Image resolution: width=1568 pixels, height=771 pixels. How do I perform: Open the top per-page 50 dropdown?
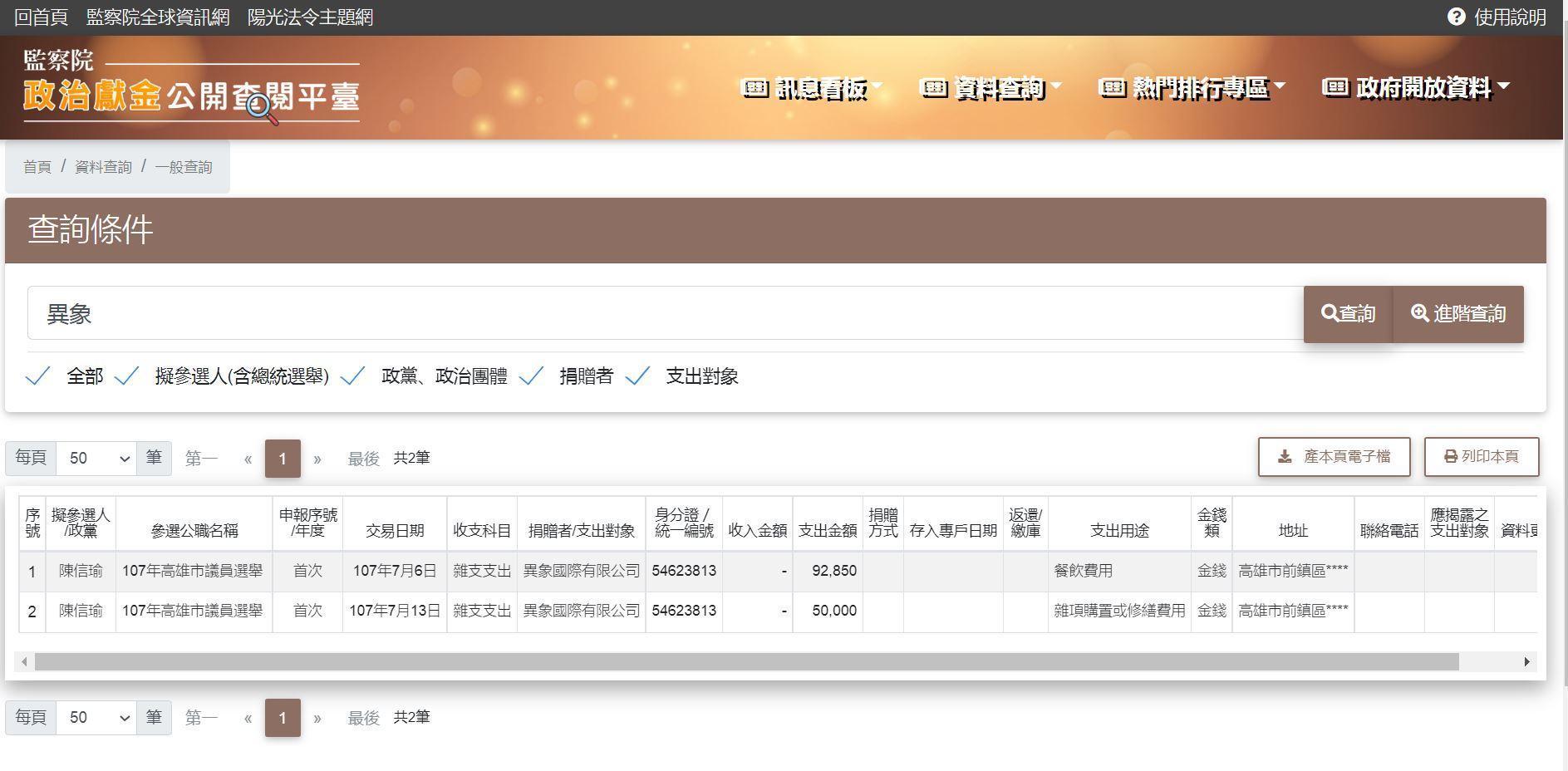96,458
